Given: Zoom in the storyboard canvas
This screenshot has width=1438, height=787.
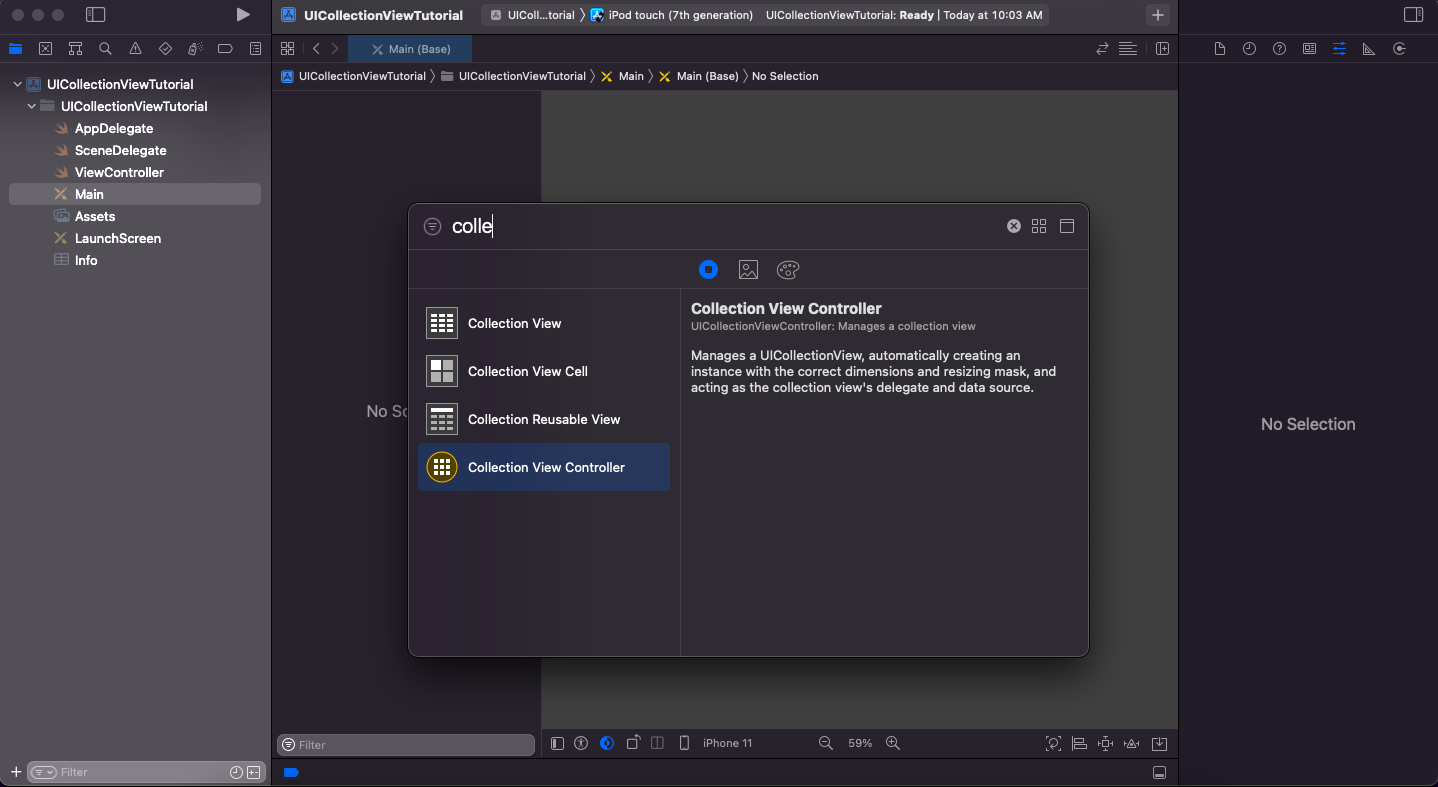Looking at the screenshot, I should coord(893,743).
